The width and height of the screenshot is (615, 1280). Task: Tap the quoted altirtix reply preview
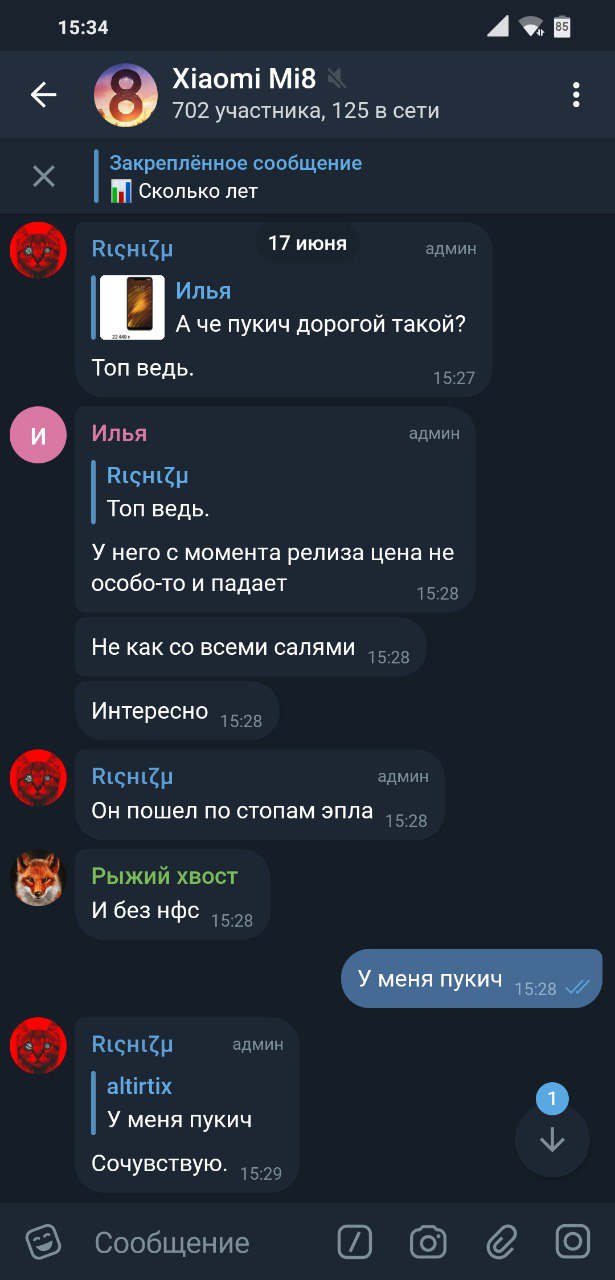click(180, 1102)
